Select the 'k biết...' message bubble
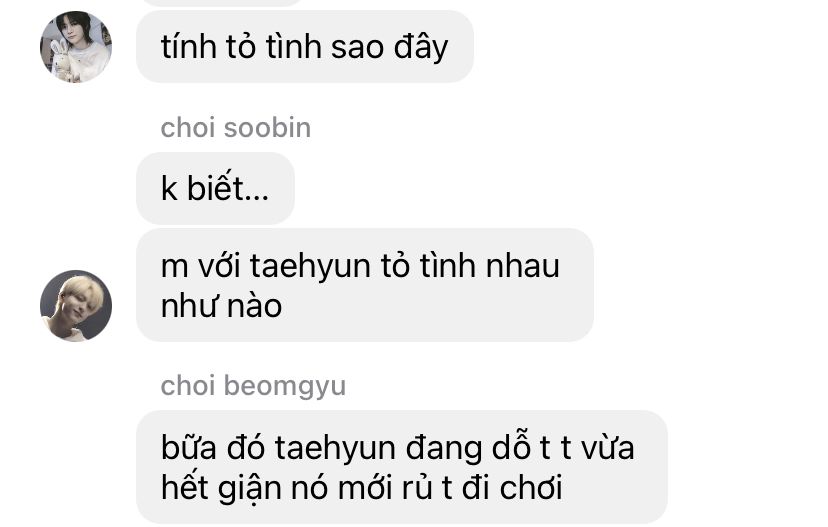This screenshot has height=527, width=828. (215, 189)
